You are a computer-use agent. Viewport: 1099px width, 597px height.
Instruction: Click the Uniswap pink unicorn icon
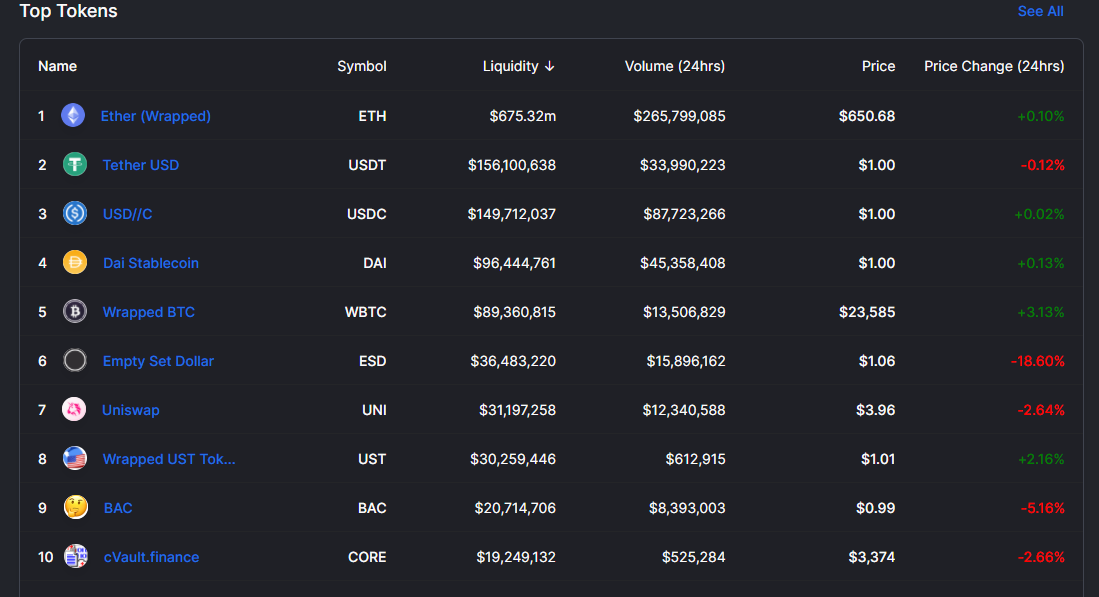click(x=74, y=409)
